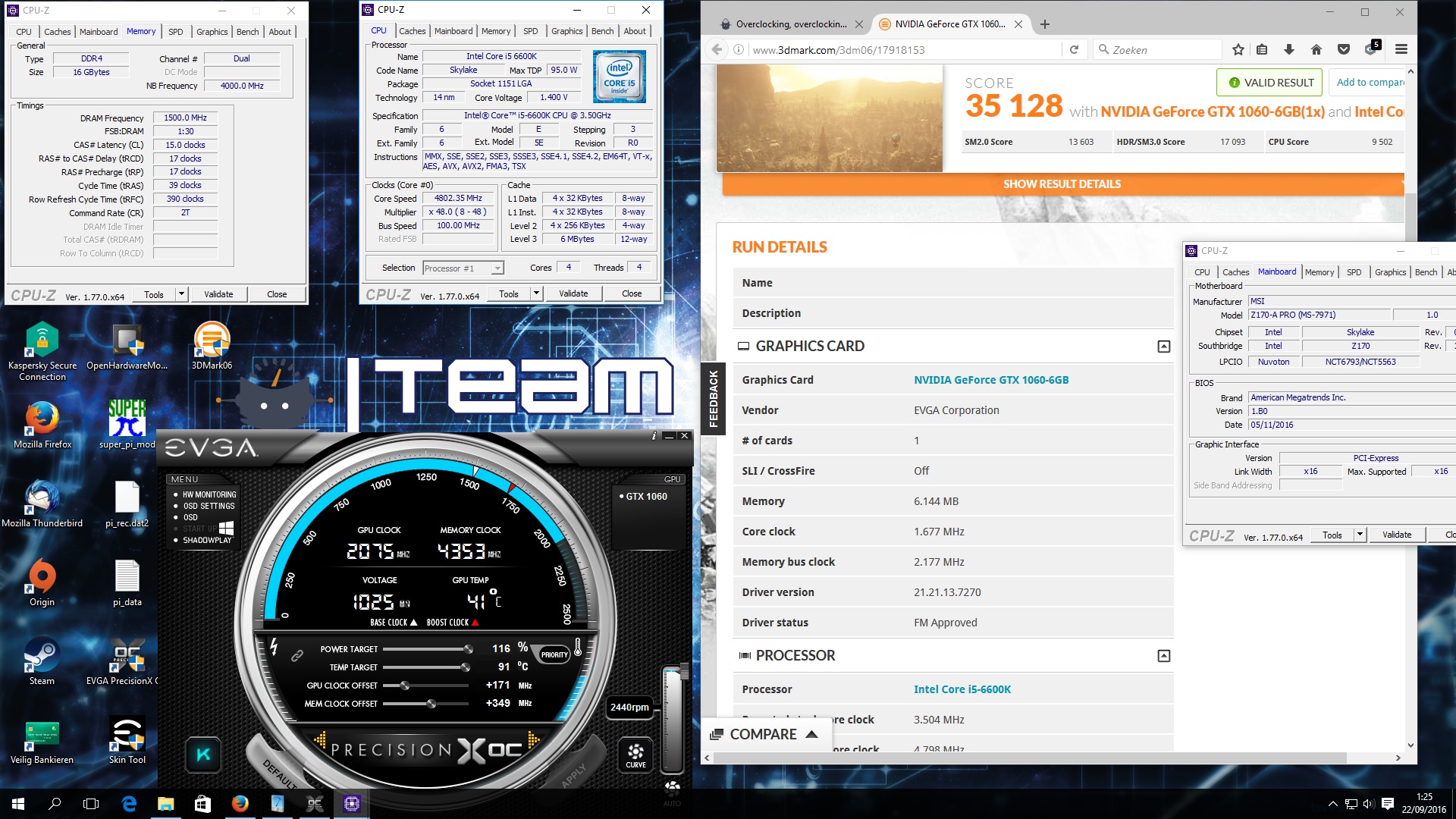Viewport: 1456px width, 819px height.
Task: Open the FEEDBACK side tab
Action: pyautogui.click(x=713, y=399)
